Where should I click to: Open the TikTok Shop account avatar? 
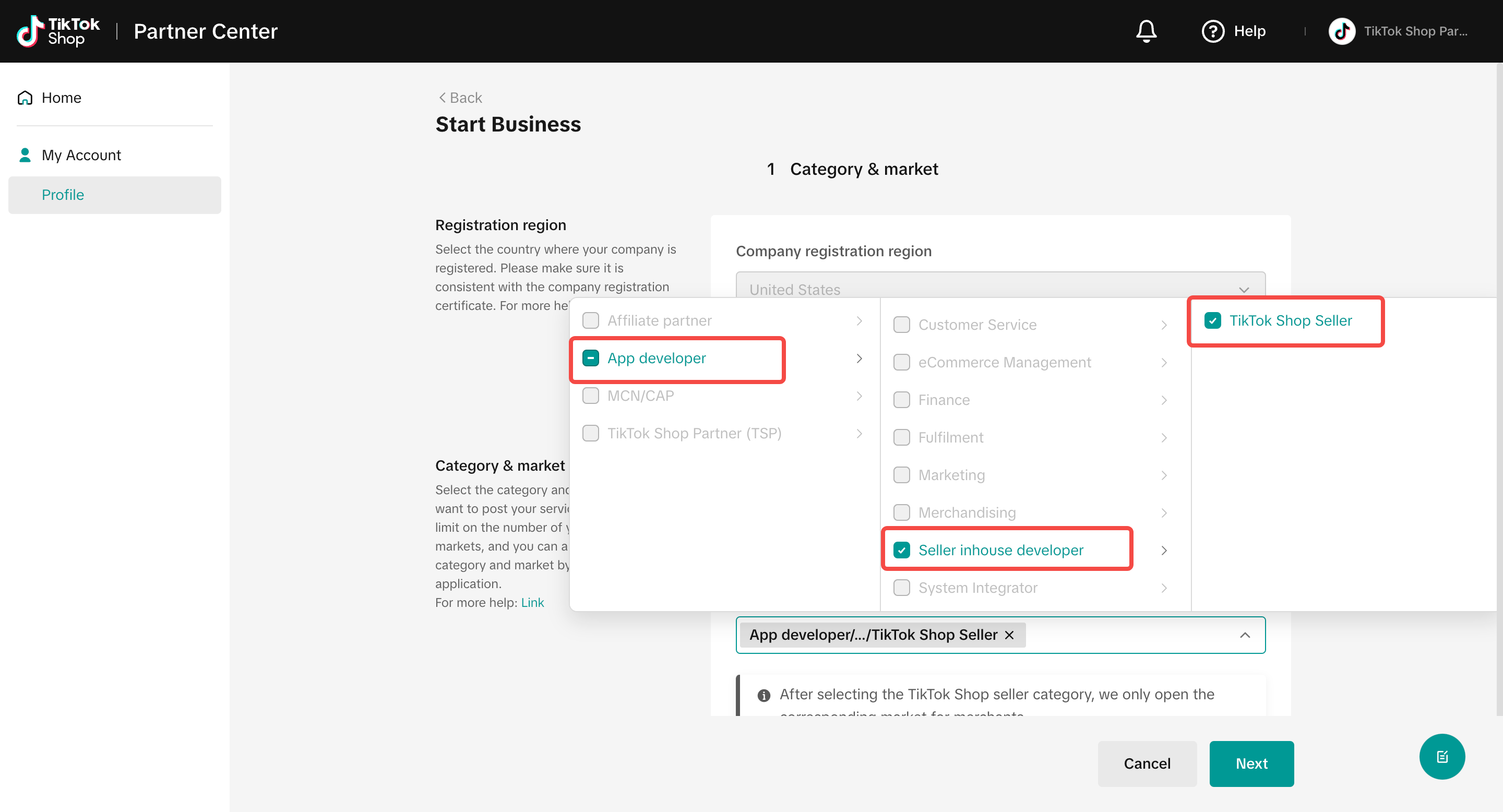[1341, 31]
